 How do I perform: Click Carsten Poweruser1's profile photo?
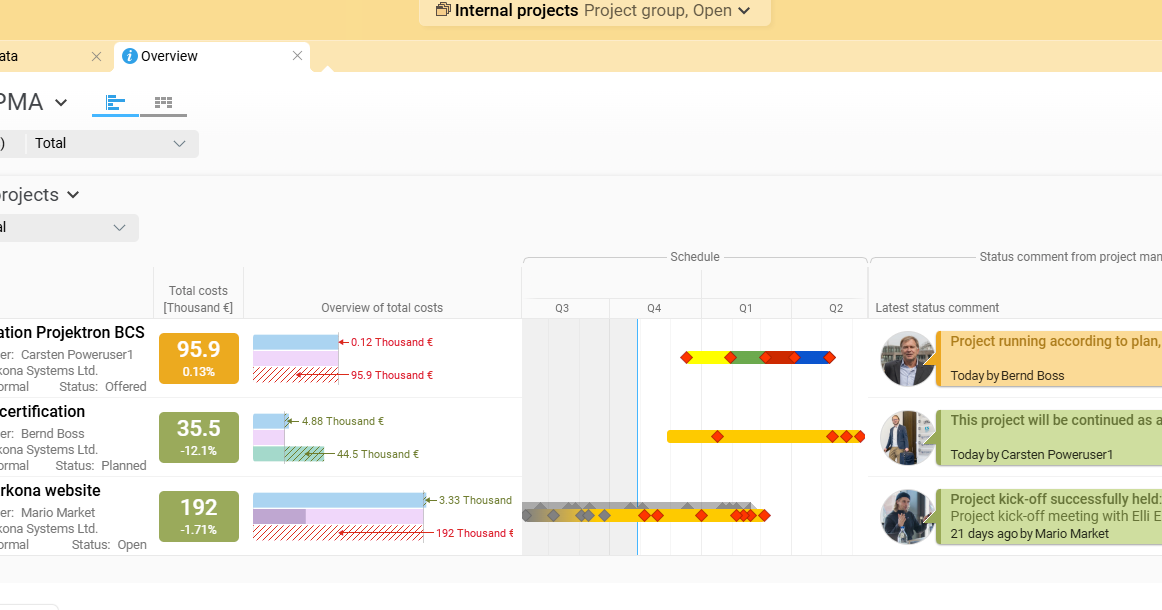pyautogui.click(x=908, y=437)
